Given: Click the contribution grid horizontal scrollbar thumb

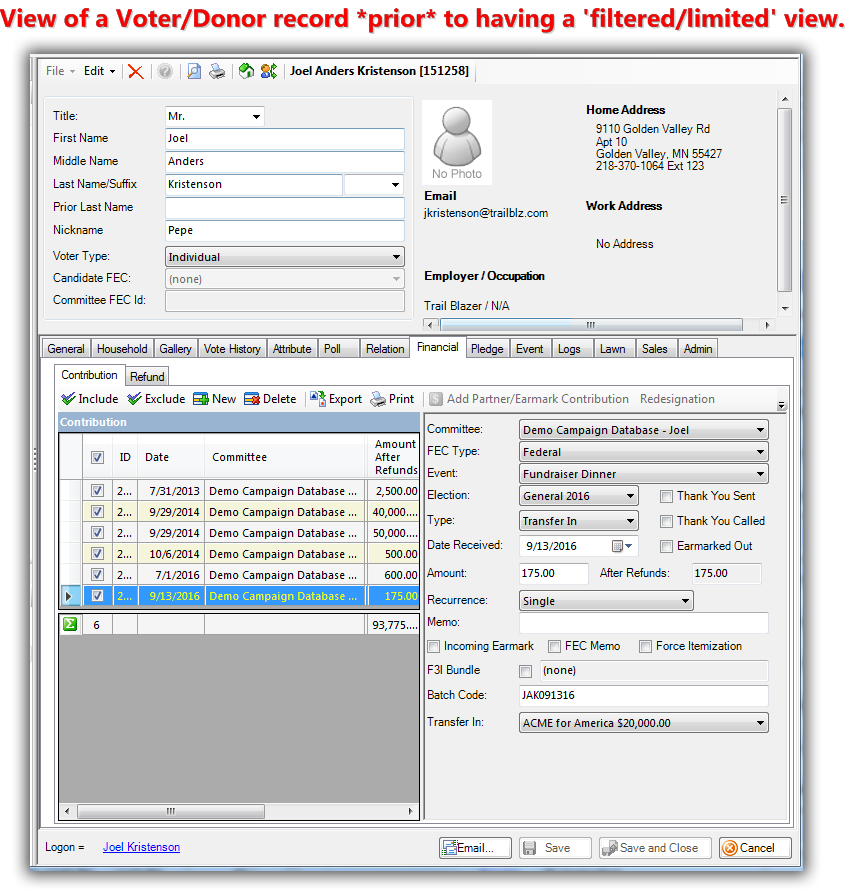Looking at the screenshot, I should click(171, 811).
